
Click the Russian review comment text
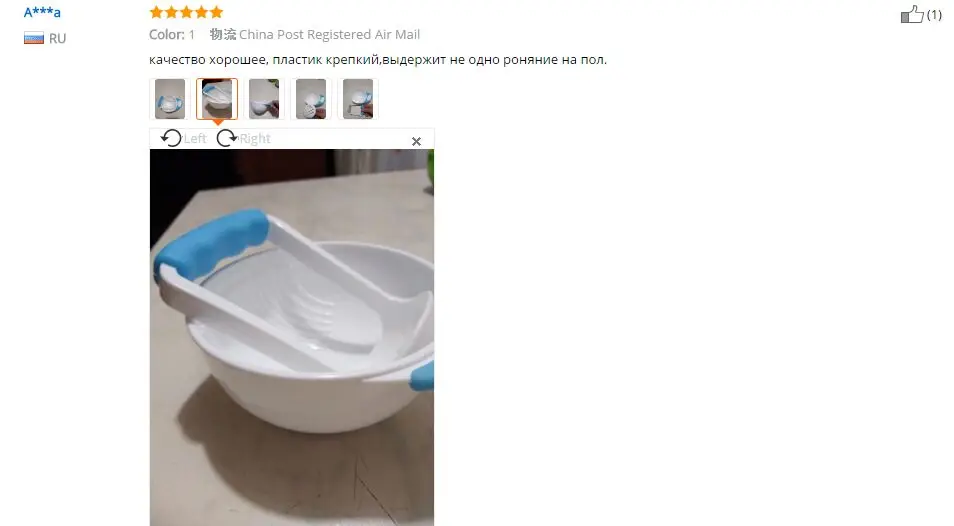pos(378,60)
